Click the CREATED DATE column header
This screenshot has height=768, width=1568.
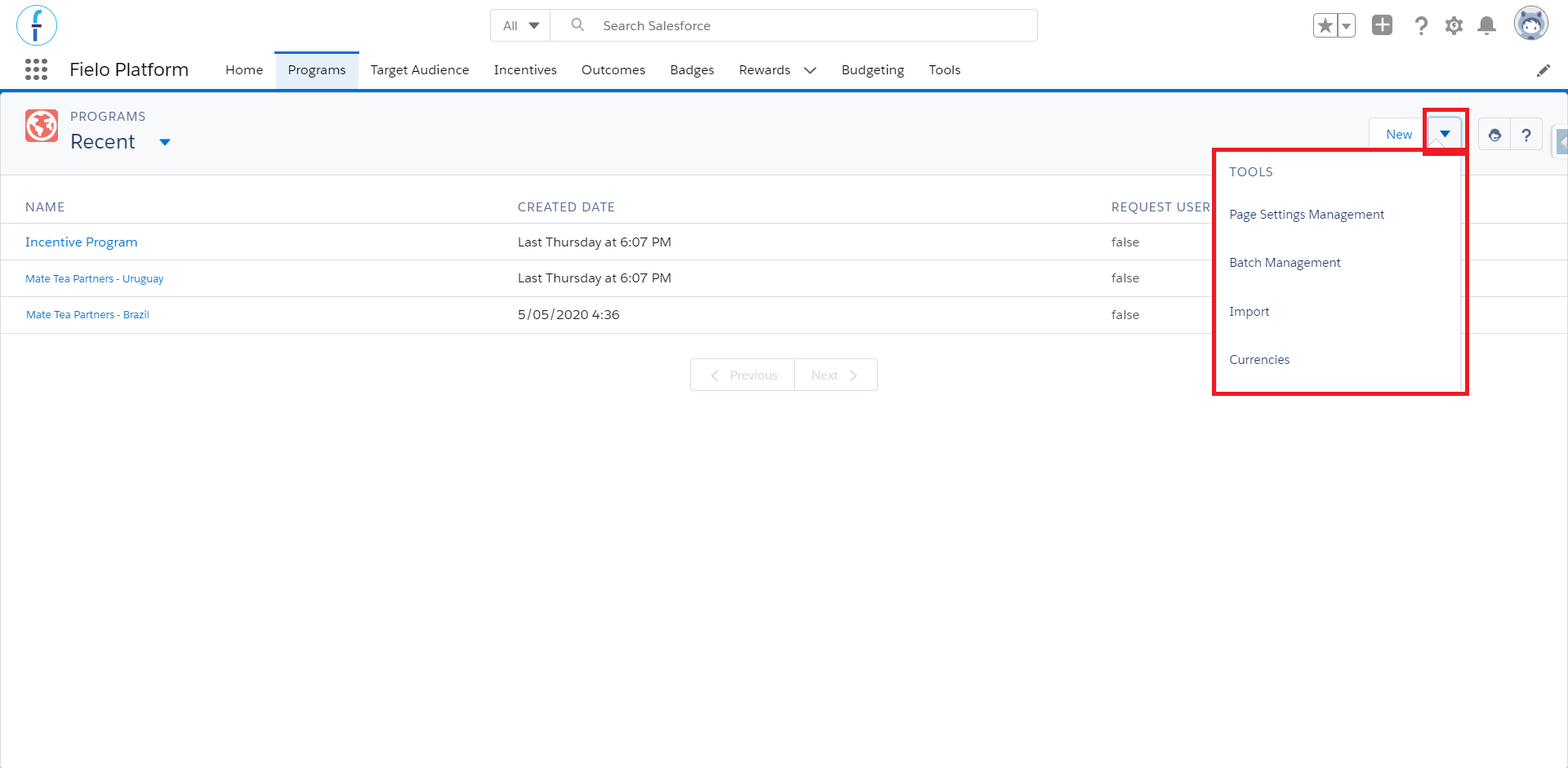(x=566, y=207)
